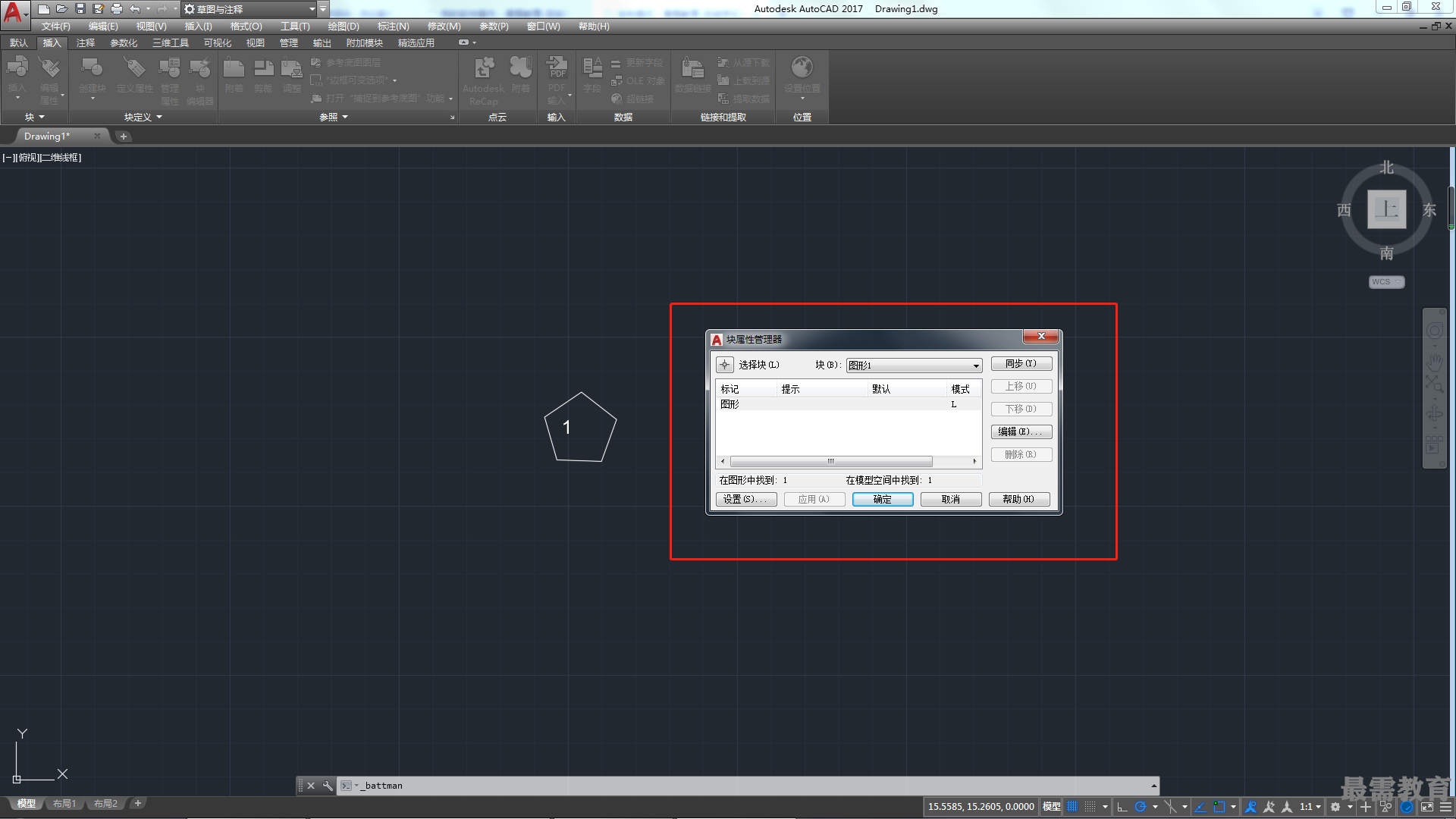Toggle polar tracking in status bar
This screenshot has height=819, width=1456.
click(1140, 807)
